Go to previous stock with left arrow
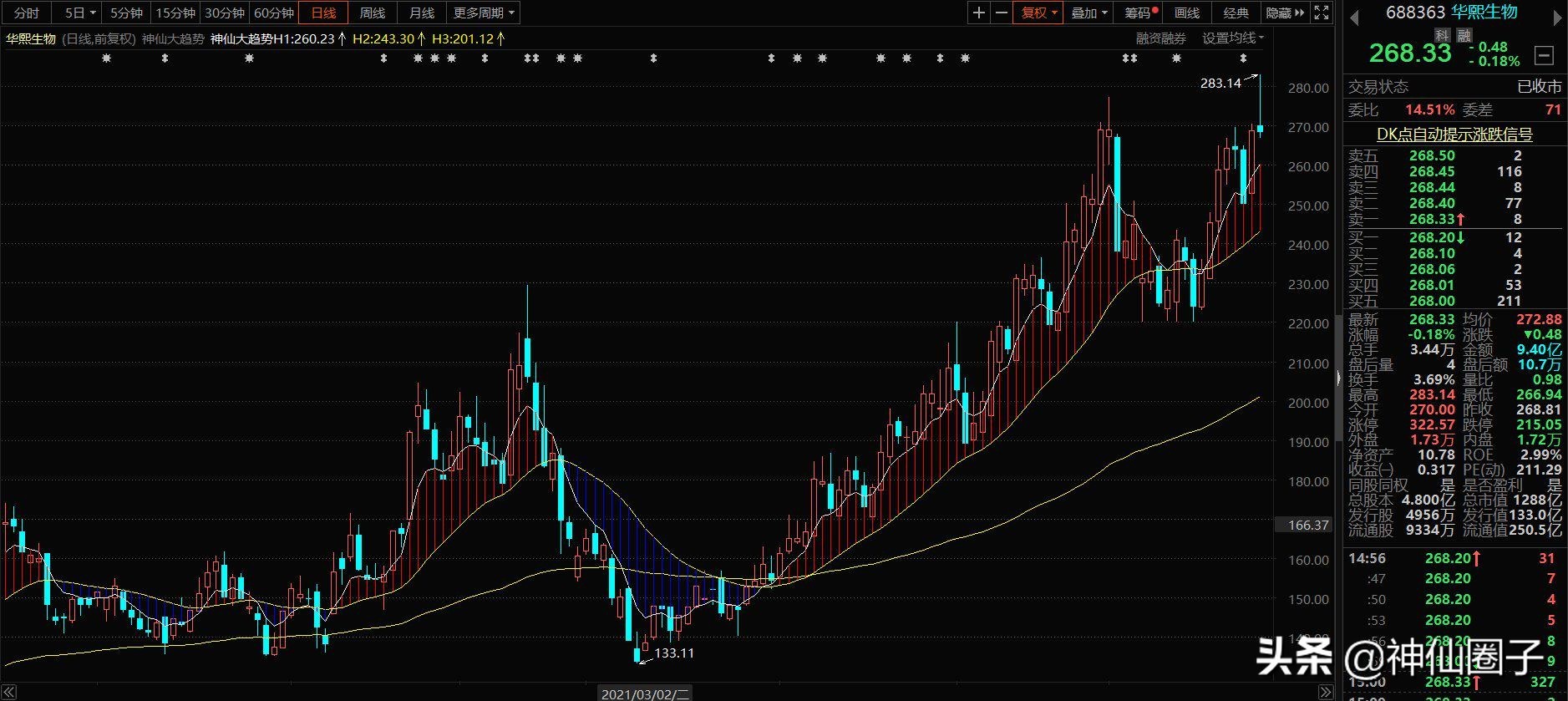 coord(1354,17)
